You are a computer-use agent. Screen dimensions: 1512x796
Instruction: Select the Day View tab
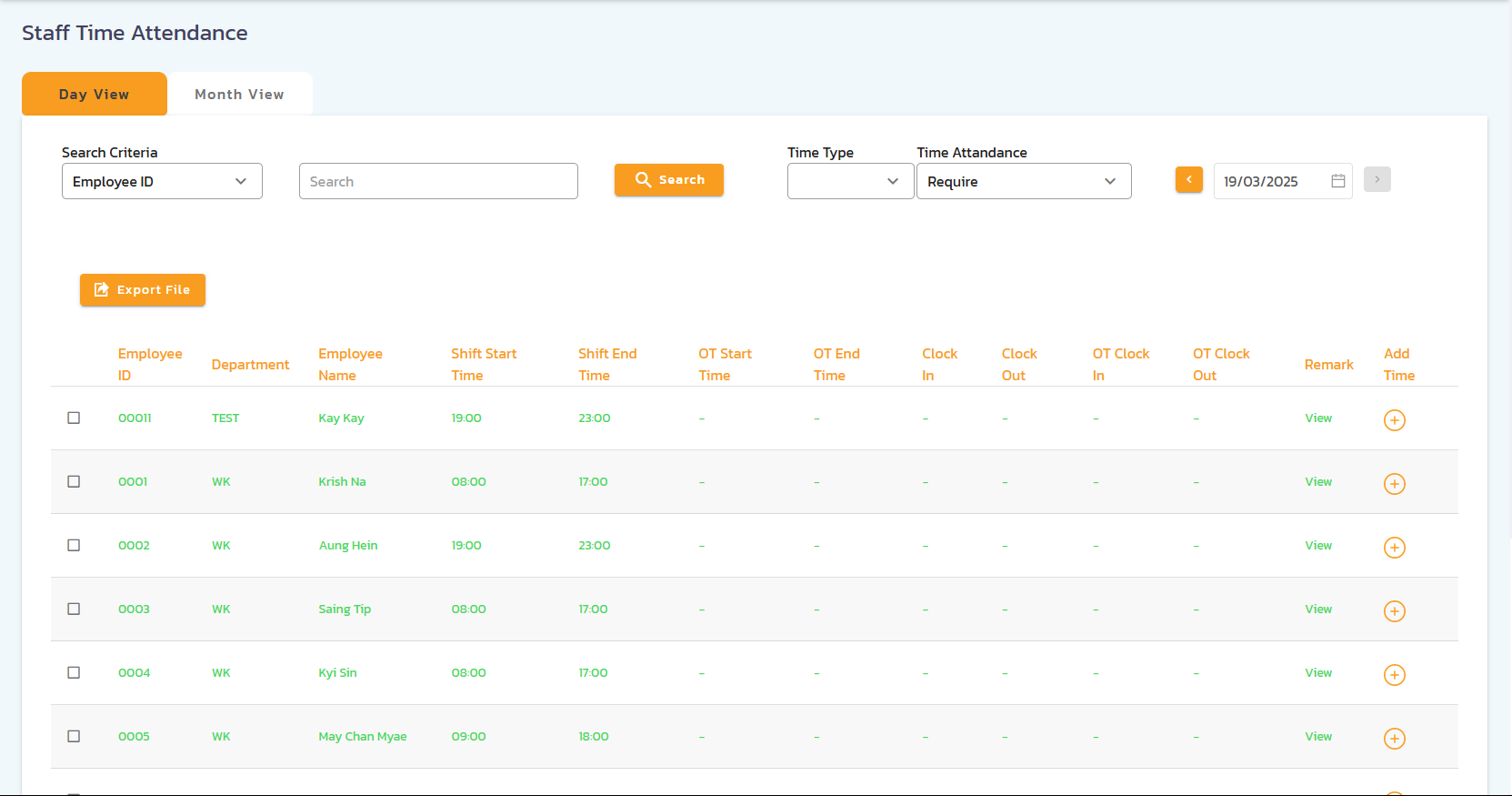click(x=95, y=95)
